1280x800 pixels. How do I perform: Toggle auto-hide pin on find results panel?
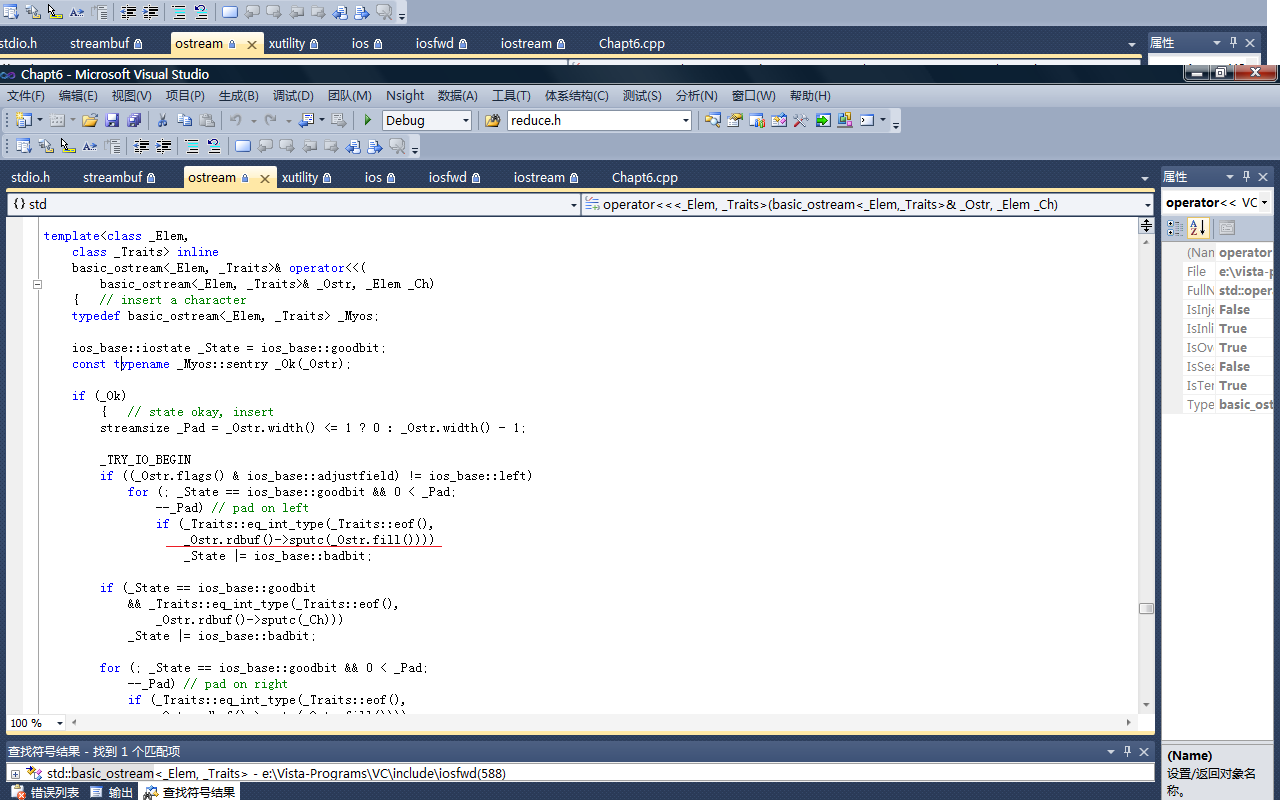coord(1128,751)
